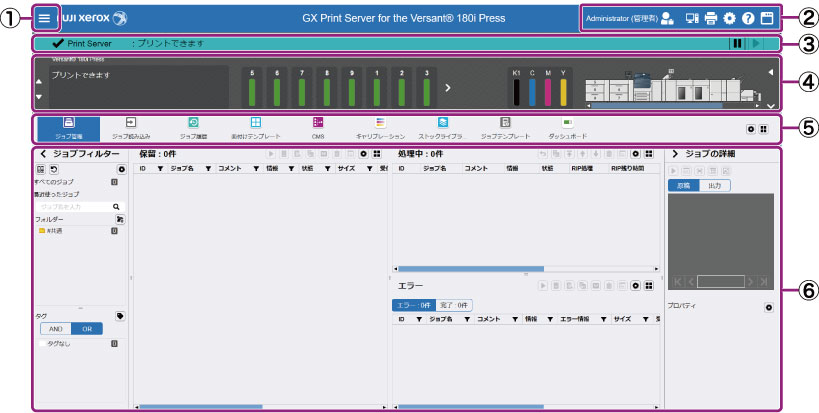This screenshot has height=413, width=819.
Task: Open the help question mark icon
Action: pyautogui.click(x=748, y=18)
